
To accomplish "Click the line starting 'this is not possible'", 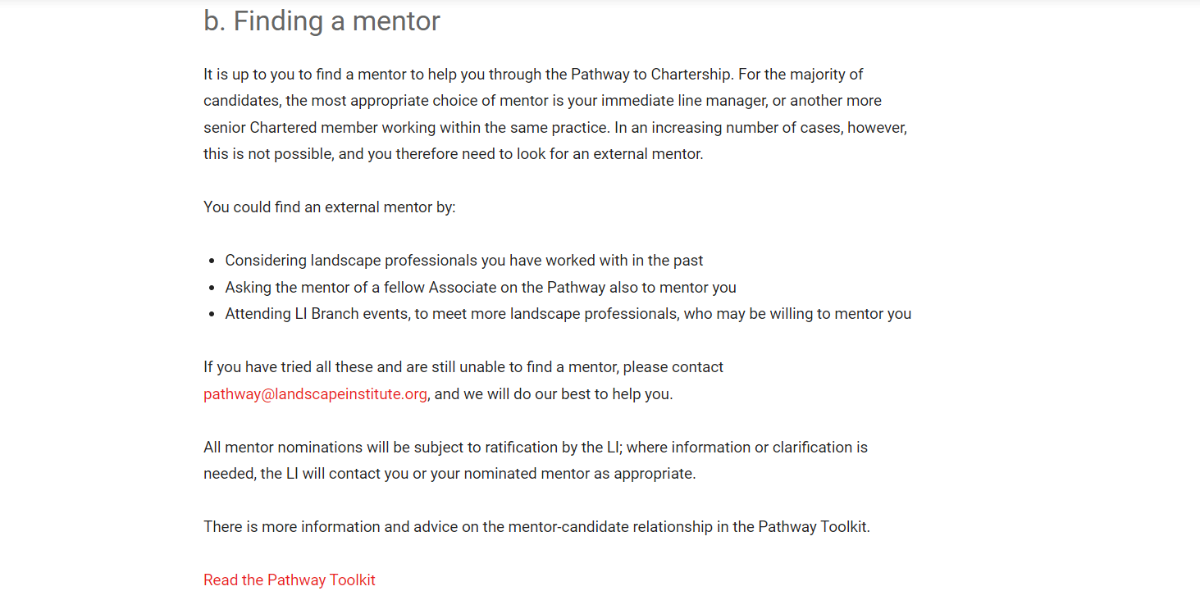I will tap(453, 154).
